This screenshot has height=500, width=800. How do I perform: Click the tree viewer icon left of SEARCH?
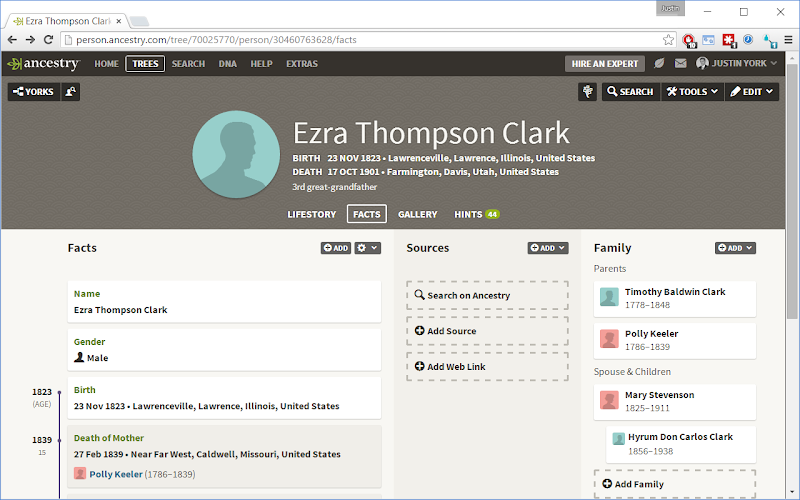[x=587, y=92]
